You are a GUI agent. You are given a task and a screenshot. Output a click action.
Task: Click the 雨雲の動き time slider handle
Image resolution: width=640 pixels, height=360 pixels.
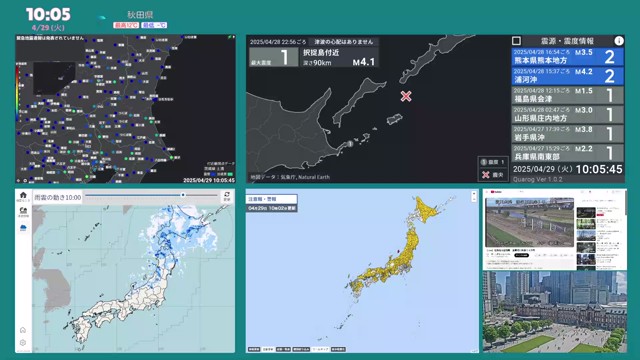tap(183, 195)
